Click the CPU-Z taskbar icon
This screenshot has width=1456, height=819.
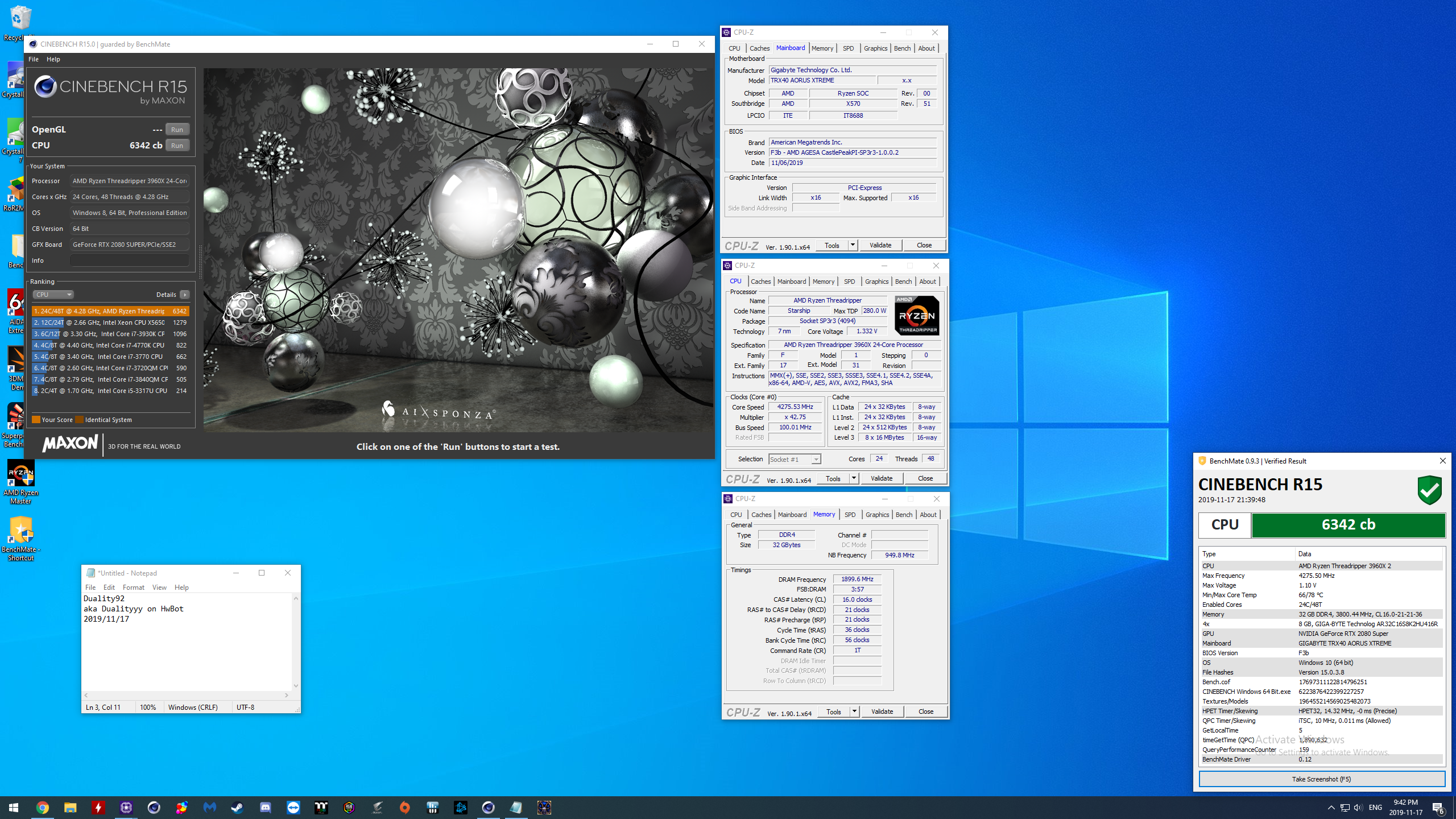tap(126, 807)
